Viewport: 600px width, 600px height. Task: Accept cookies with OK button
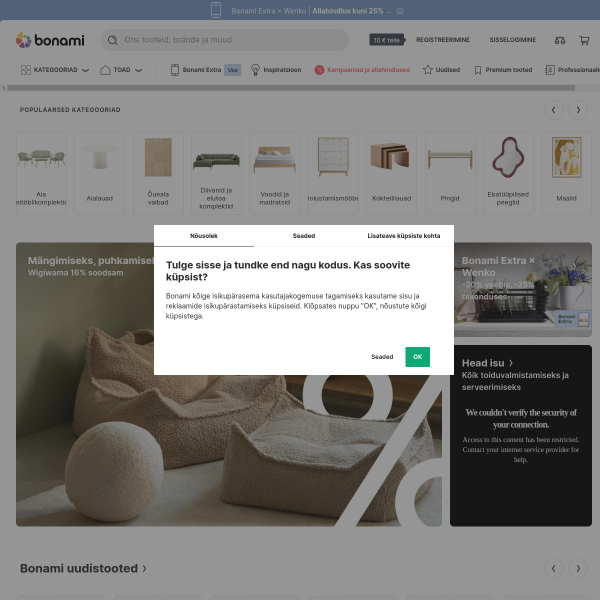[x=417, y=357]
